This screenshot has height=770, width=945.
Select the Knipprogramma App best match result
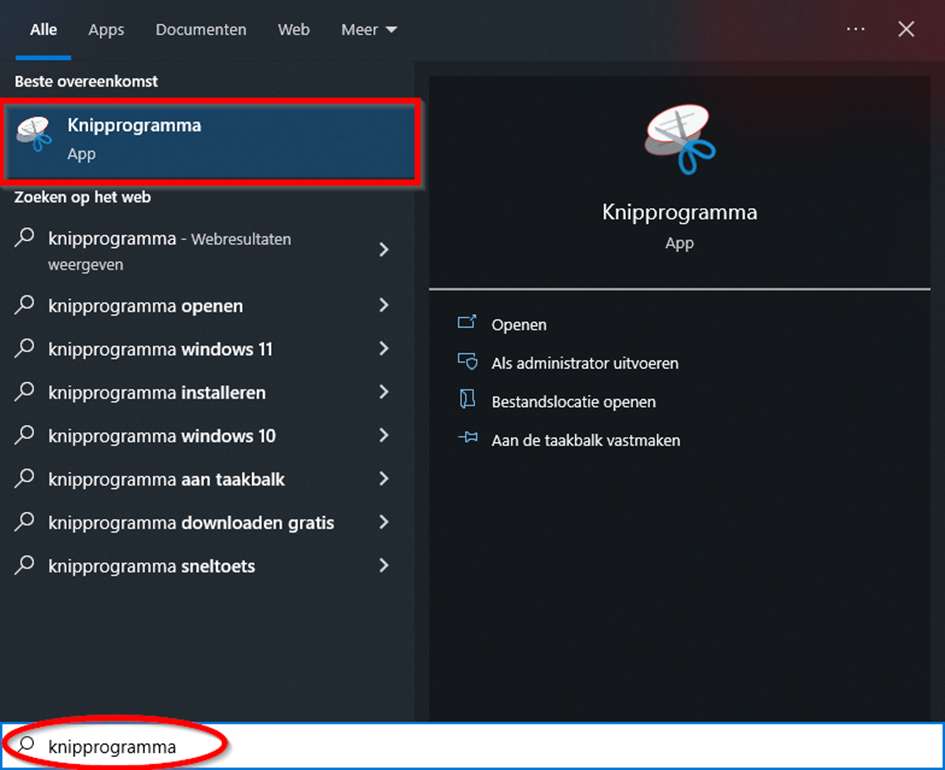coord(212,140)
